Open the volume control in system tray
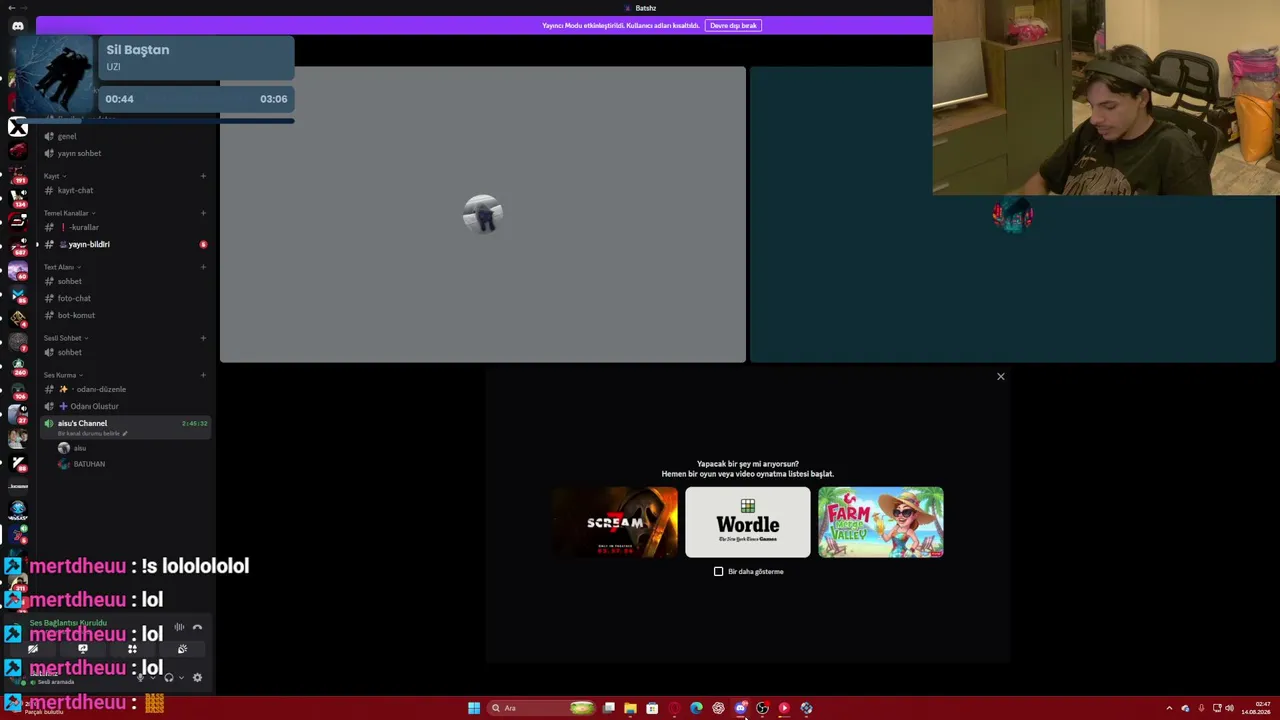Screen dimensions: 1280x720 [x=1229, y=708]
